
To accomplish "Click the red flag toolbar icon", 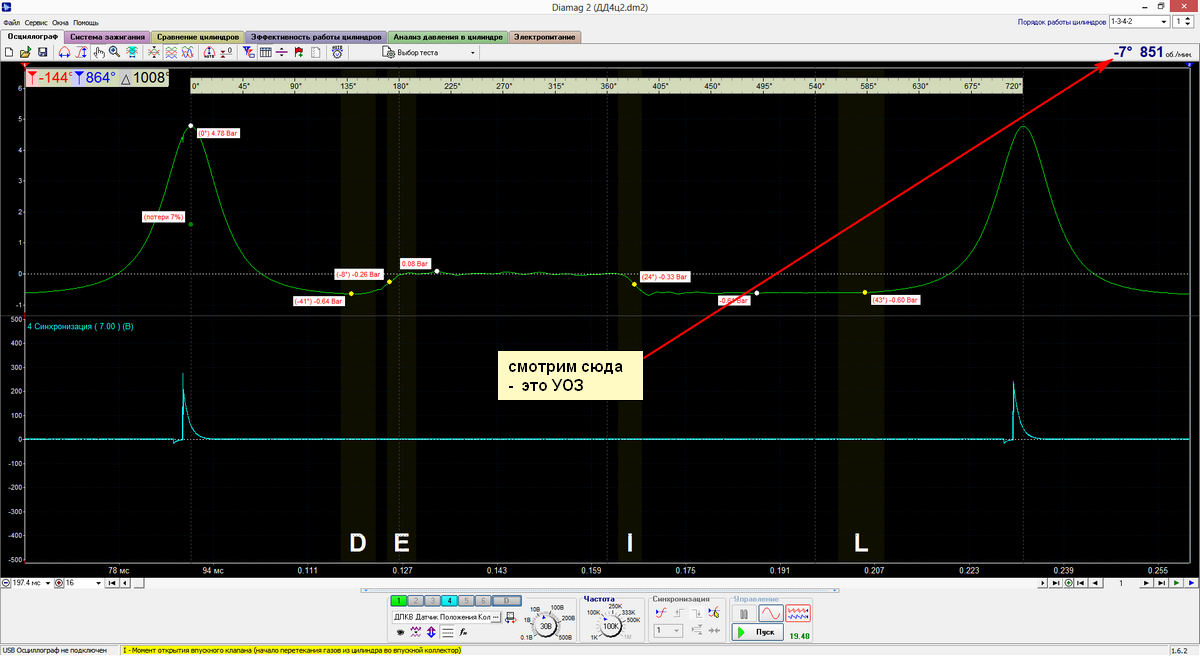I will 298,52.
